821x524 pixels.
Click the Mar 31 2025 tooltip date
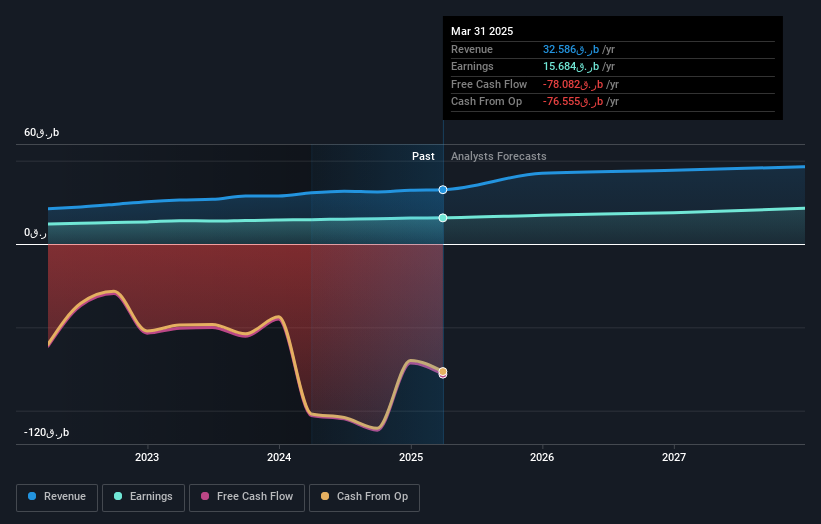coord(482,31)
